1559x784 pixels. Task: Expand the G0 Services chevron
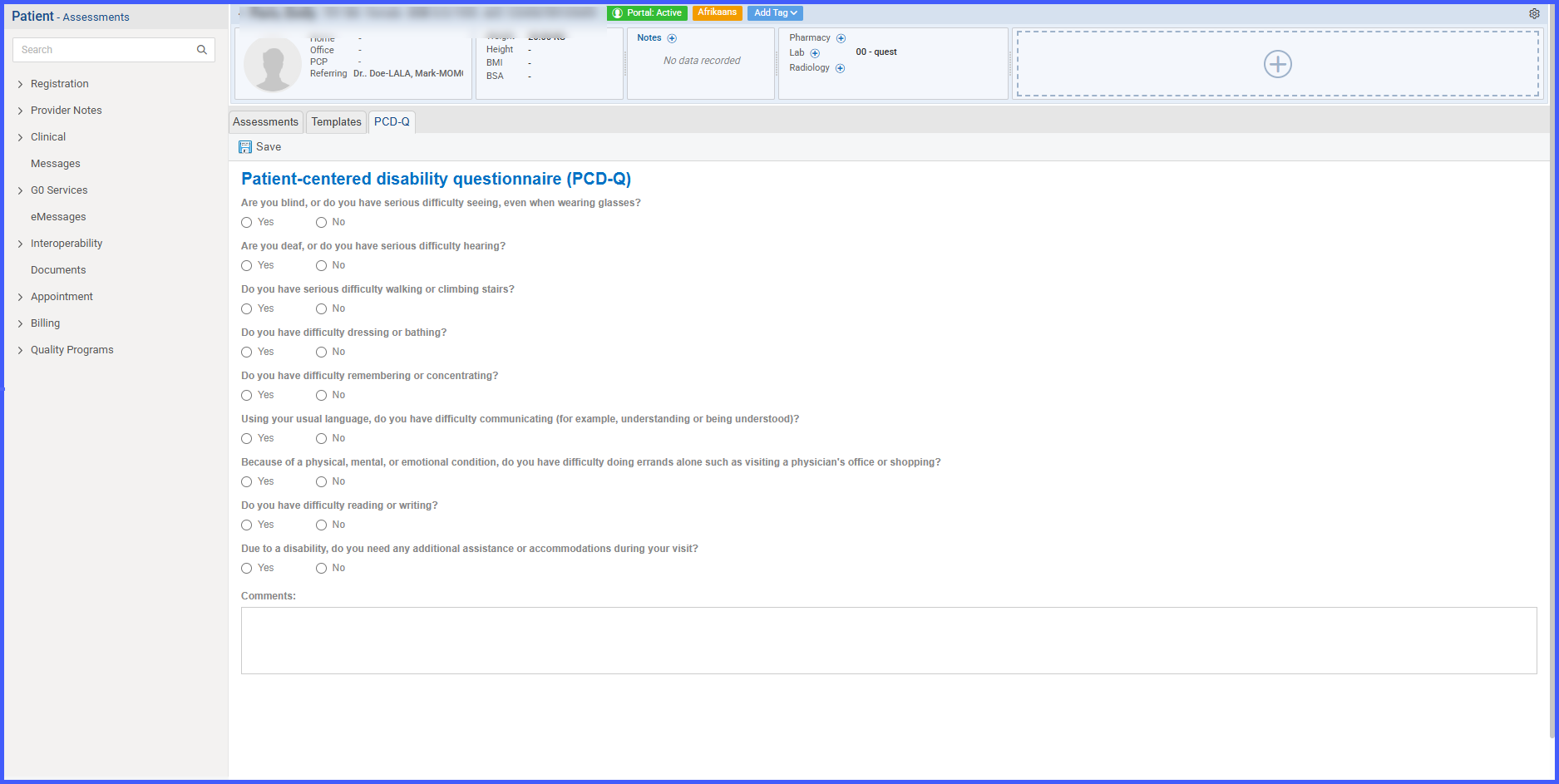(20, 190)
